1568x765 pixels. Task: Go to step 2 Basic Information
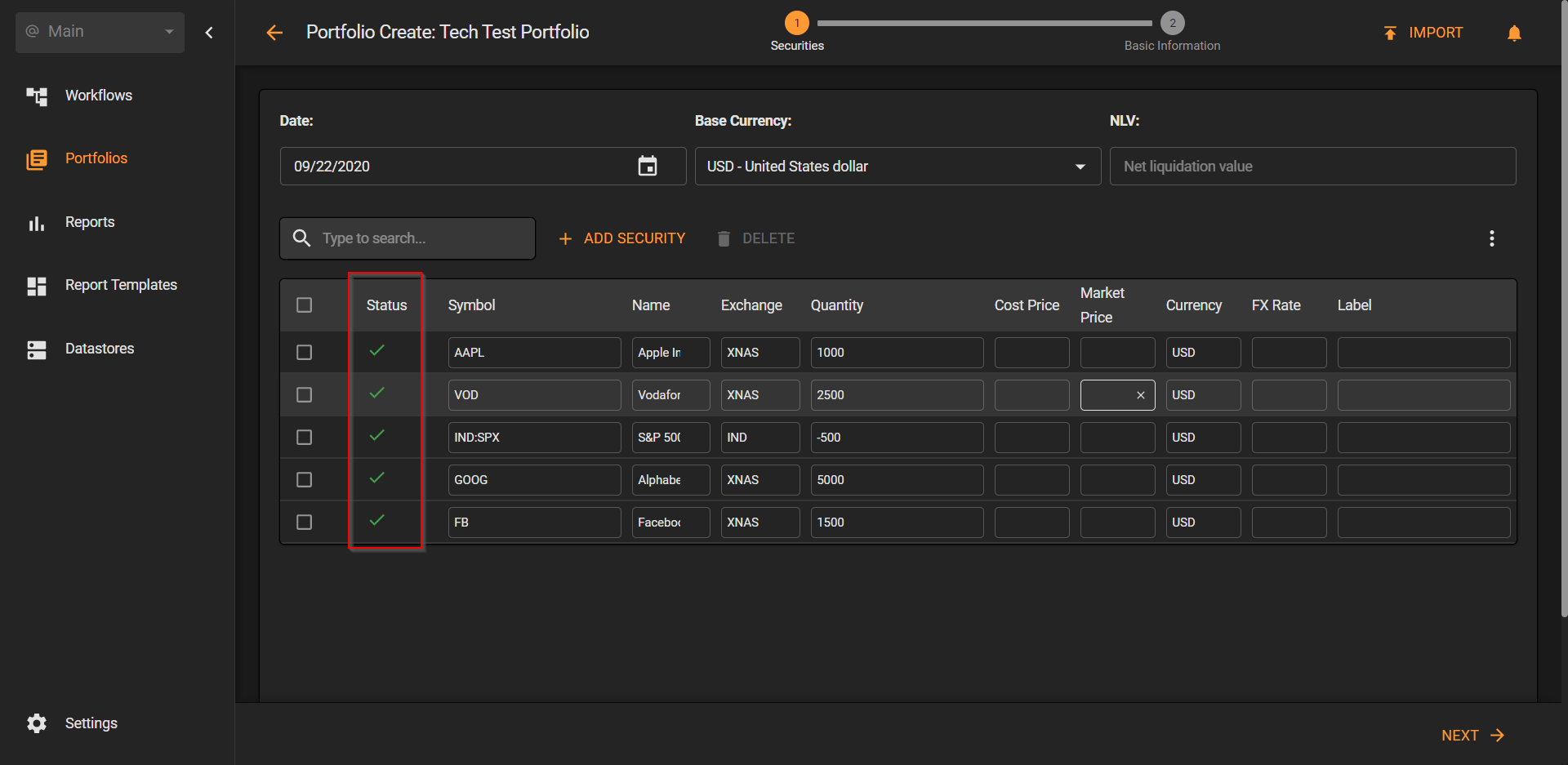[1173, 32]
